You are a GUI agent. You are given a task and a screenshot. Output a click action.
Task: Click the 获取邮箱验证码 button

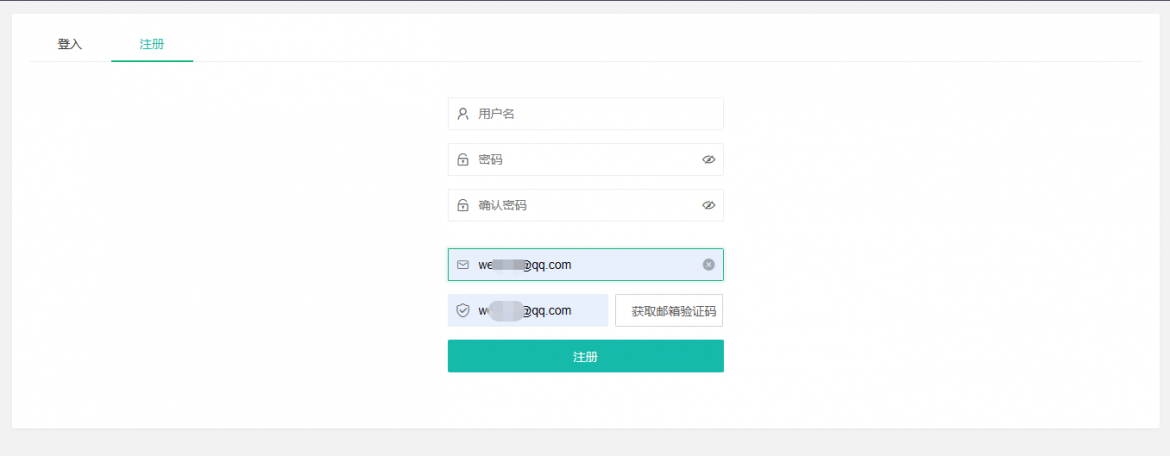click(669, 310)
